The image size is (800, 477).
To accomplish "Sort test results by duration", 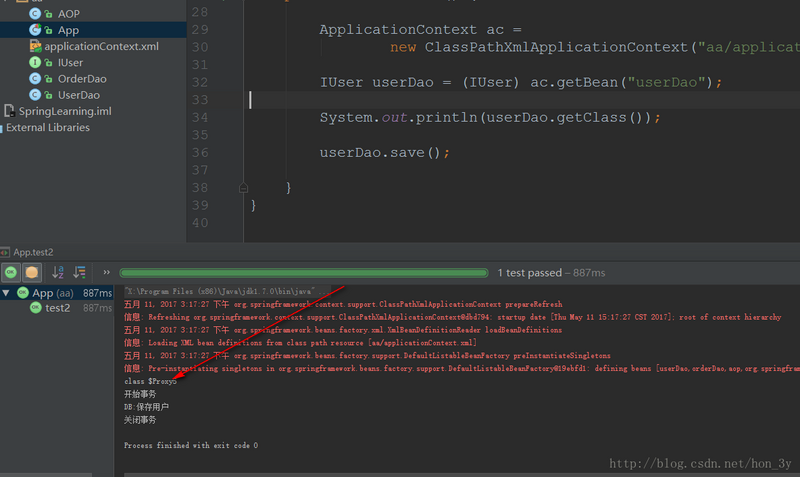I will click(79, 272).
